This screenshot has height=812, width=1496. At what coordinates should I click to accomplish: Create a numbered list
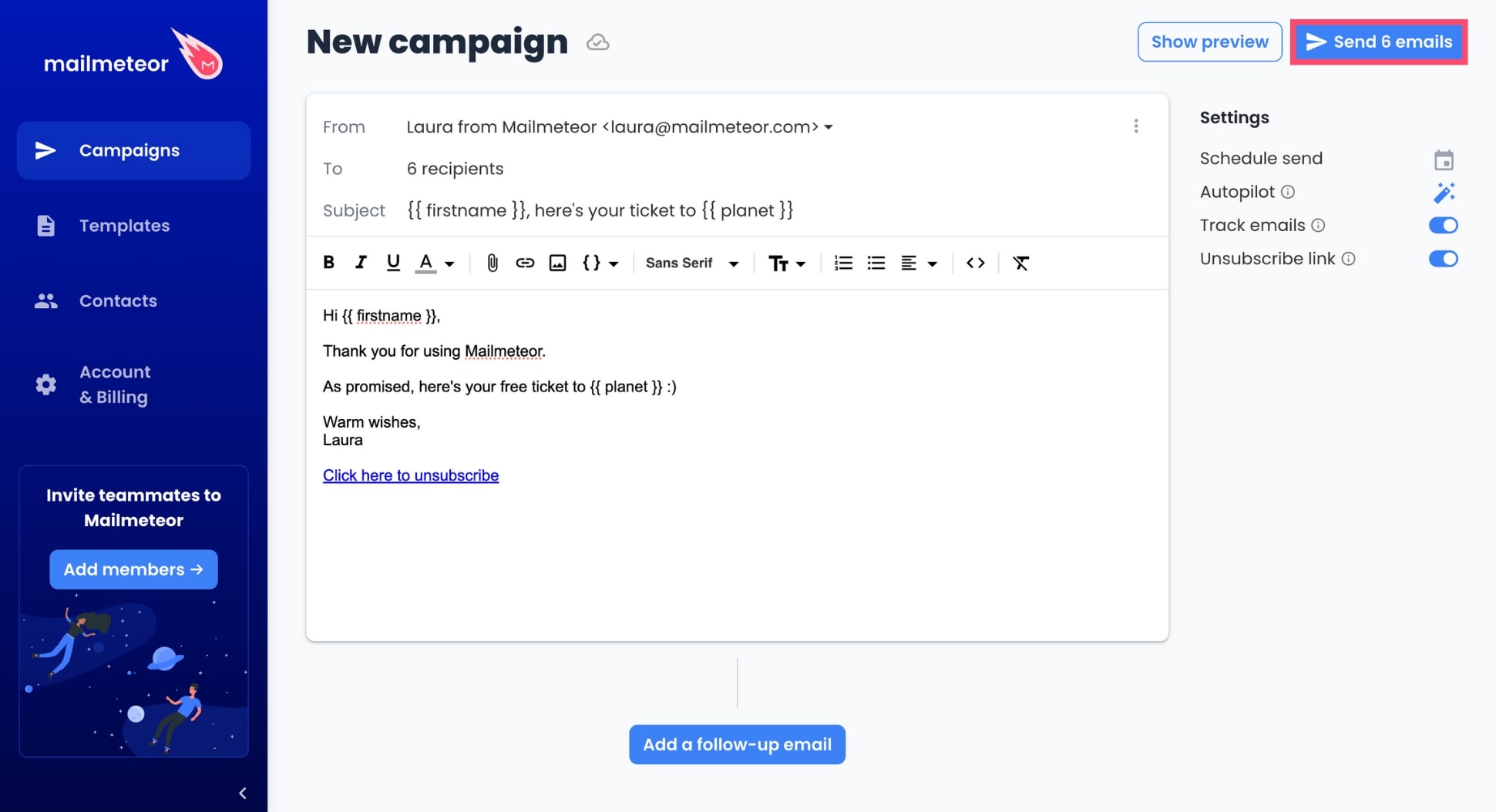[843, 263]
